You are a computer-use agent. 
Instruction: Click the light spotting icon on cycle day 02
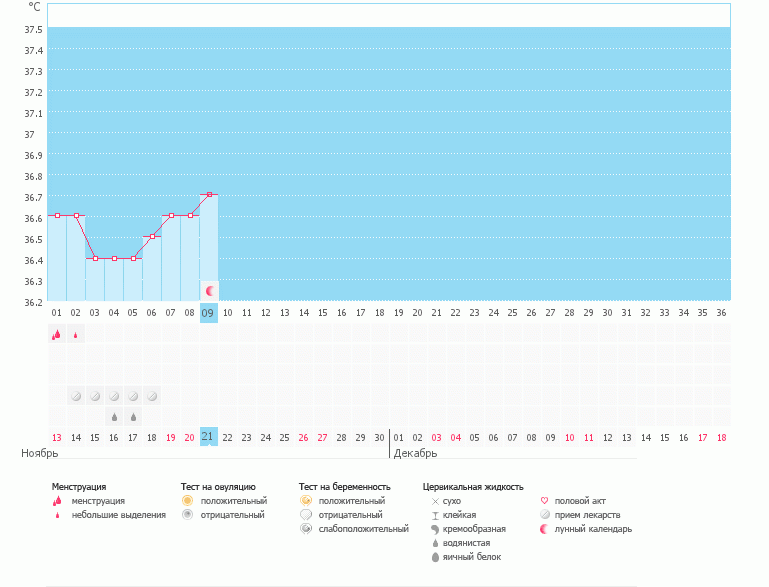tap(76, 336)
